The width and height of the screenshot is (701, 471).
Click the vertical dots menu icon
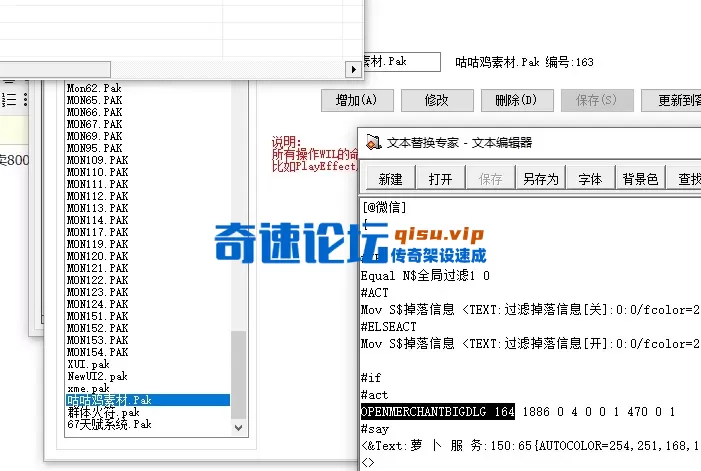[25, 99]
